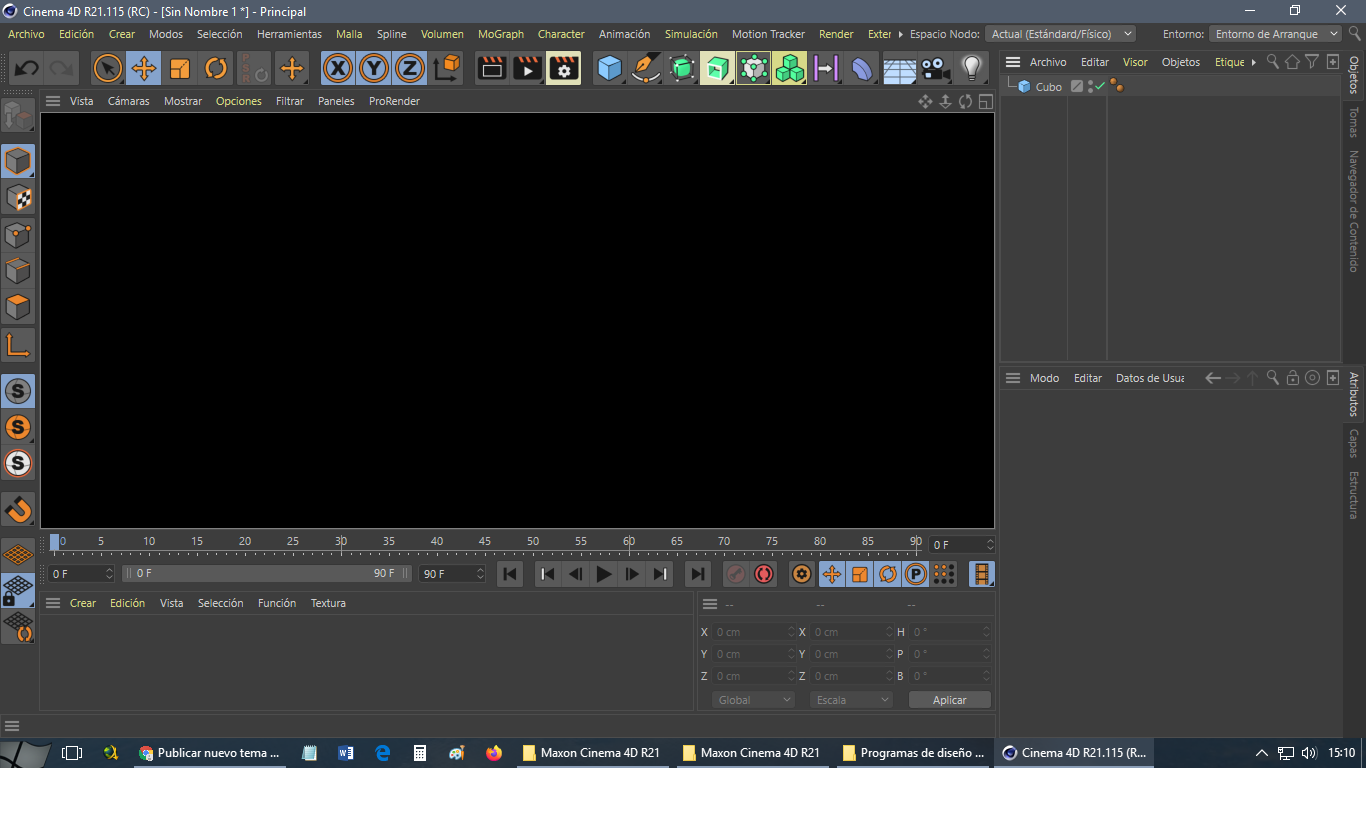
Task: Select the Phong tag on Cubo
Action: pos(1116,86)
